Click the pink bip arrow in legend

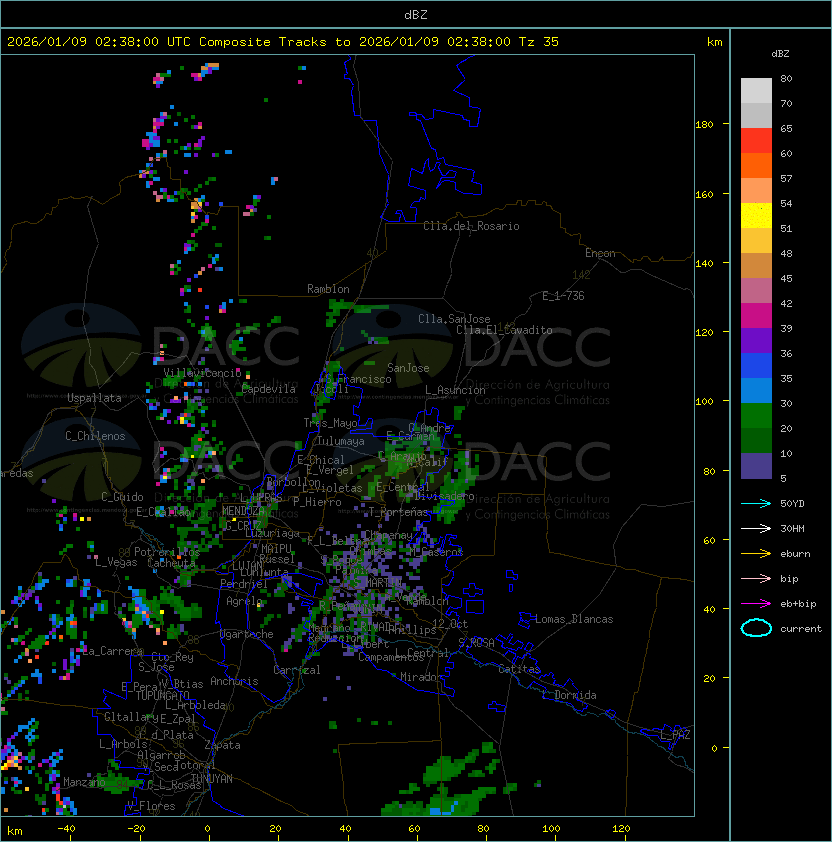[x=756, y=579]
